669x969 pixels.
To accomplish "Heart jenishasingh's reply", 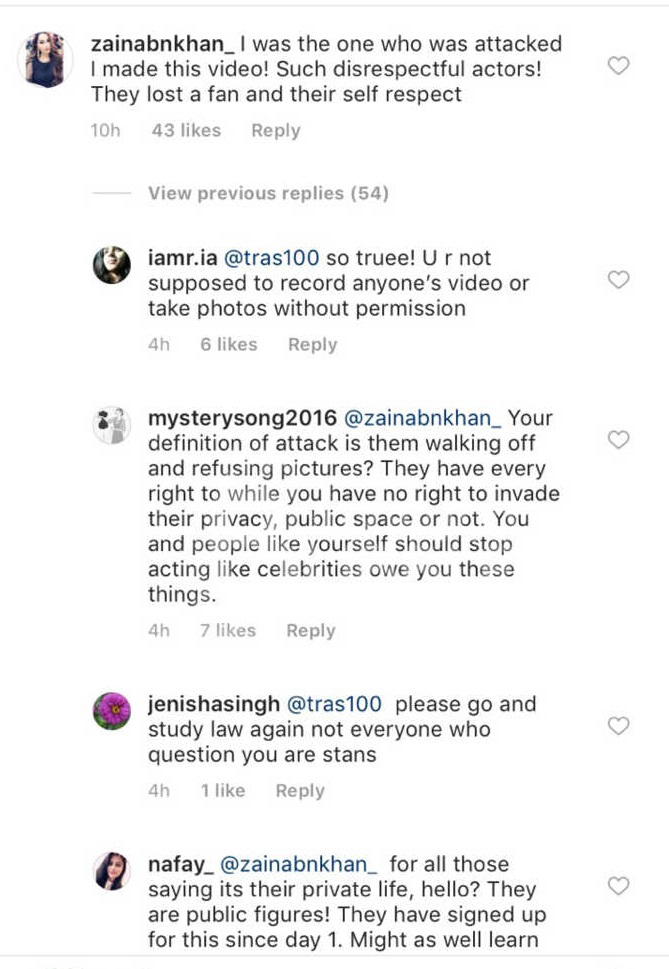I will click(x=619, y=726).
